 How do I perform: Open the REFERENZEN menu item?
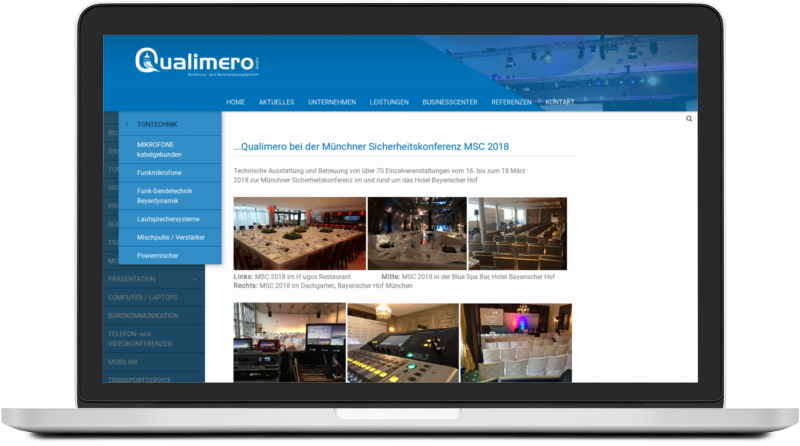(511, 102)
